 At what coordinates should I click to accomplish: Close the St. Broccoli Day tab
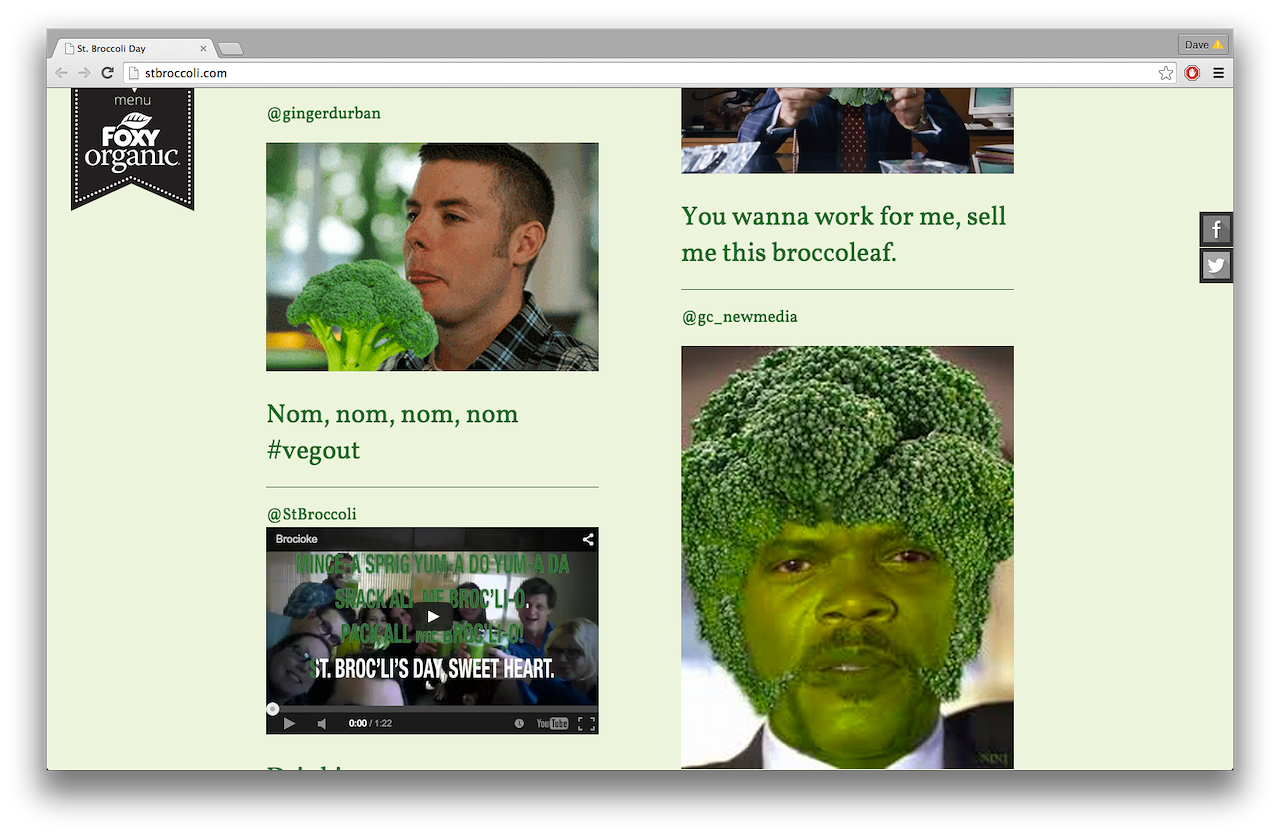click(203, 48)
